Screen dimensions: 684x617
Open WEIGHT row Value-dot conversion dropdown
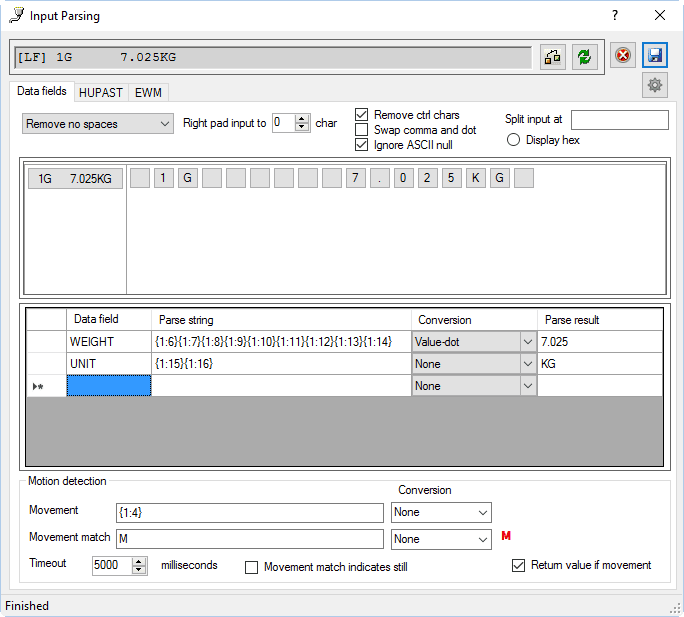click(527, 342)
